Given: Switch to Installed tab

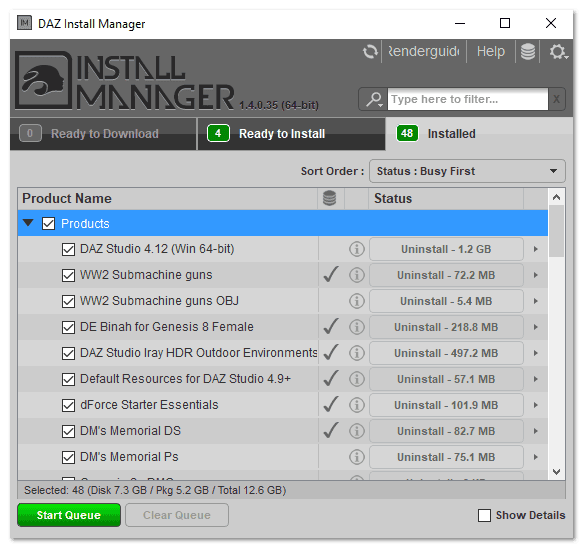Looking at the screenshot, I should (479, 134).
